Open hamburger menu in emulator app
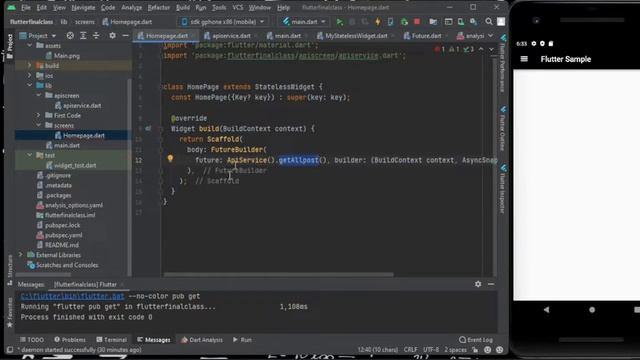The width and height of the screenshot is (640, 360). click(524, 59)
